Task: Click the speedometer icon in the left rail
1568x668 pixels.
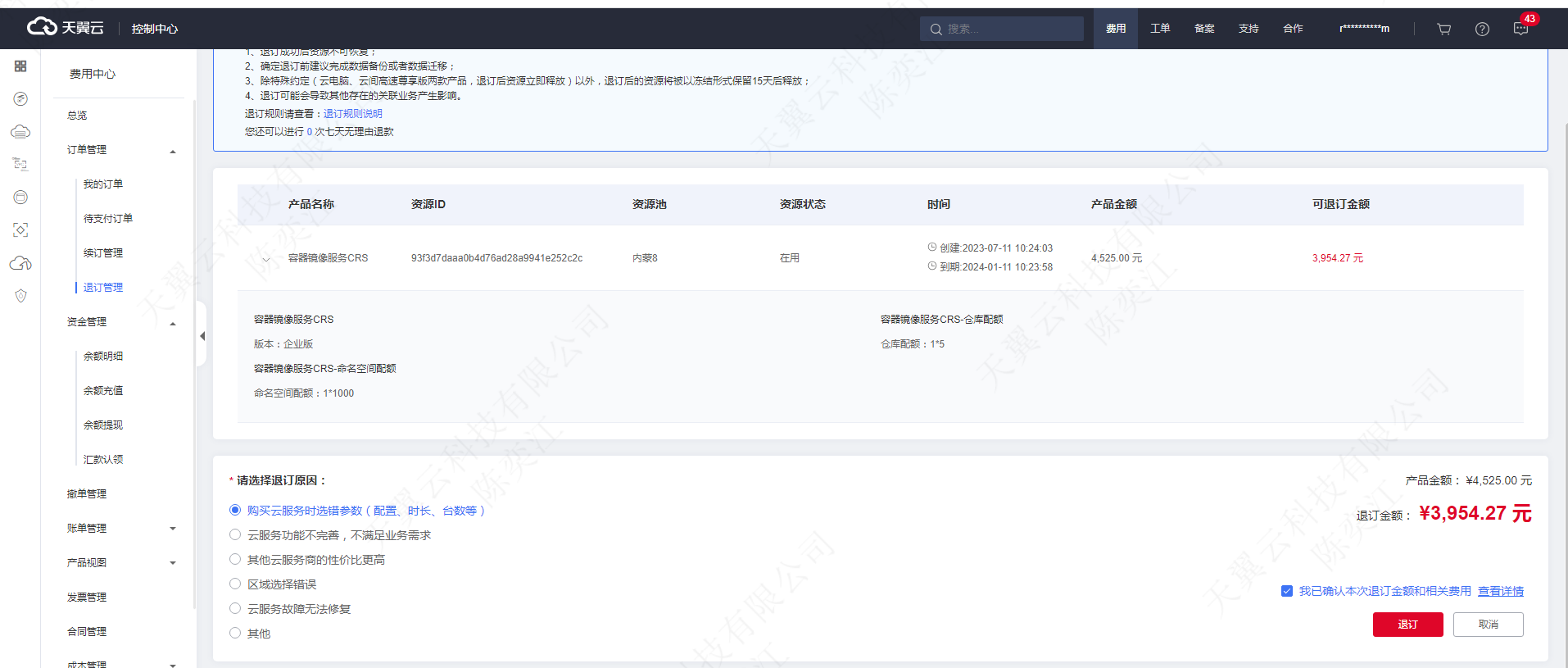Action: (20, 98)
